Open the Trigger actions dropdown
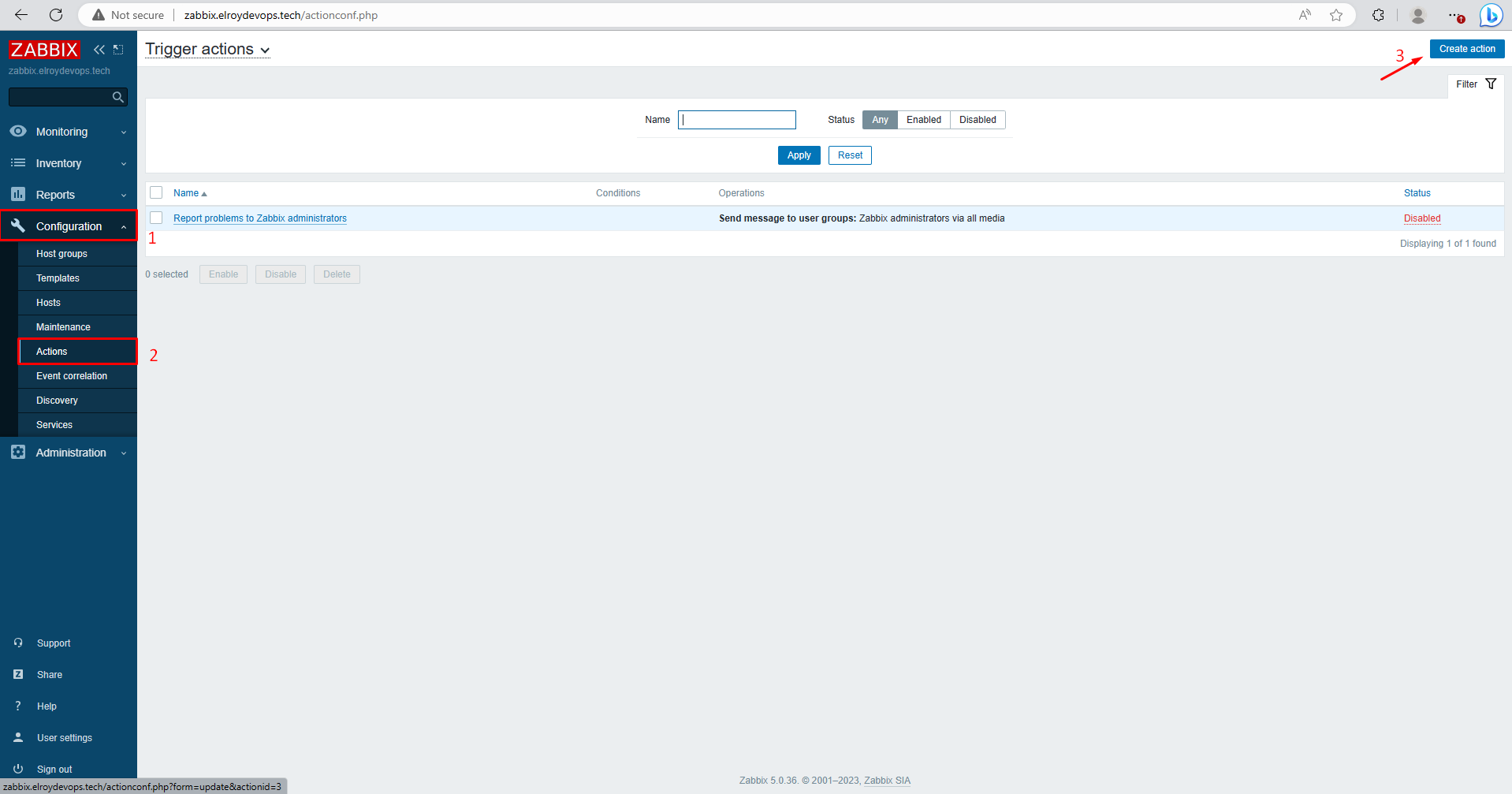 point(207,49)
